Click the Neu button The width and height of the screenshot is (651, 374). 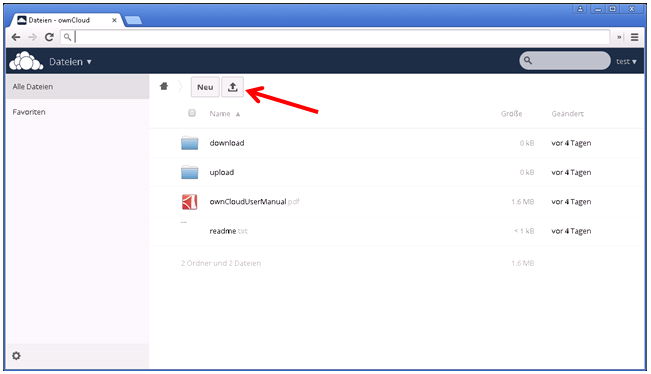click(205, 87)
